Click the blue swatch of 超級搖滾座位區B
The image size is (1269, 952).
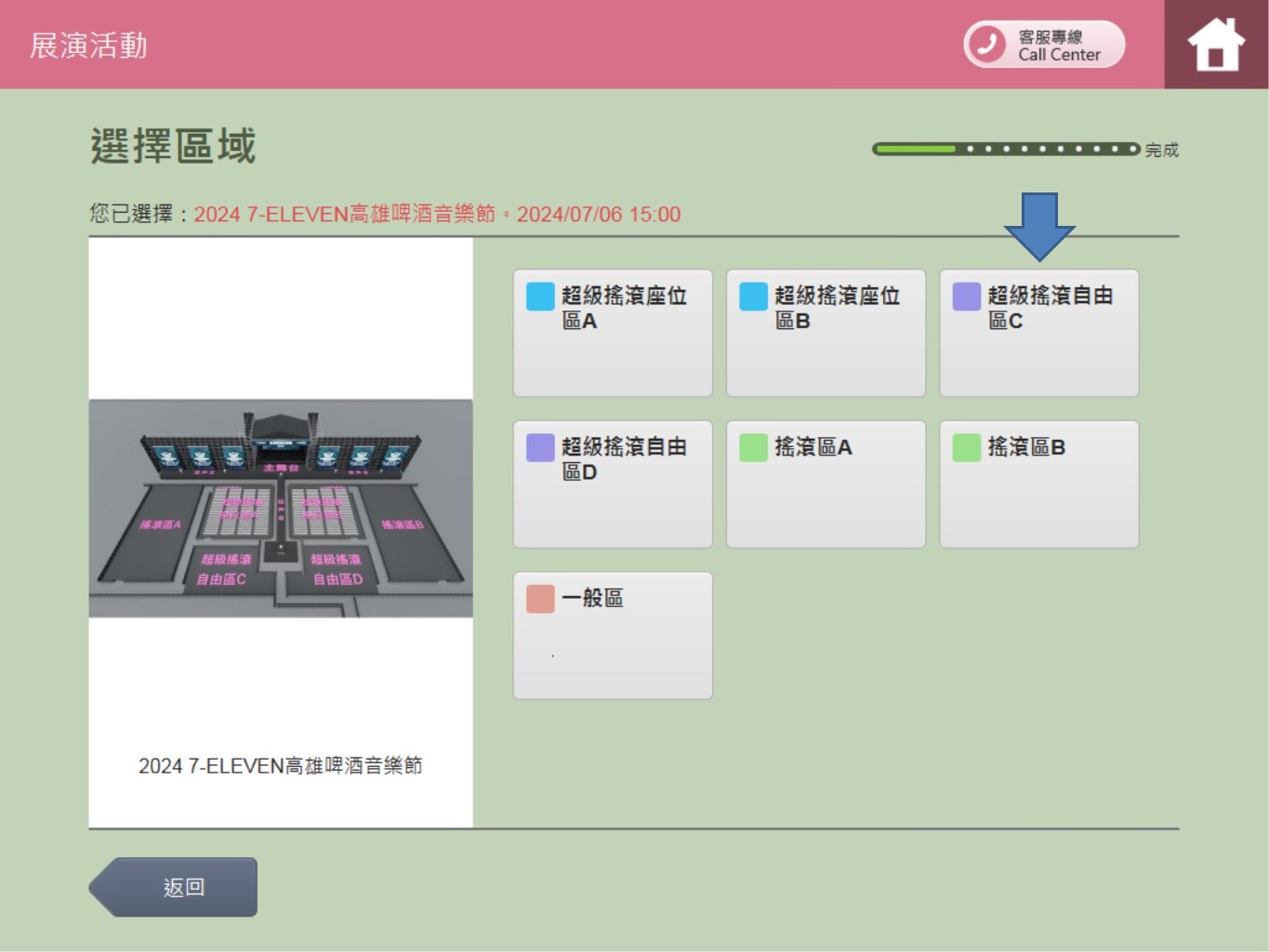[x=753, y=297]
